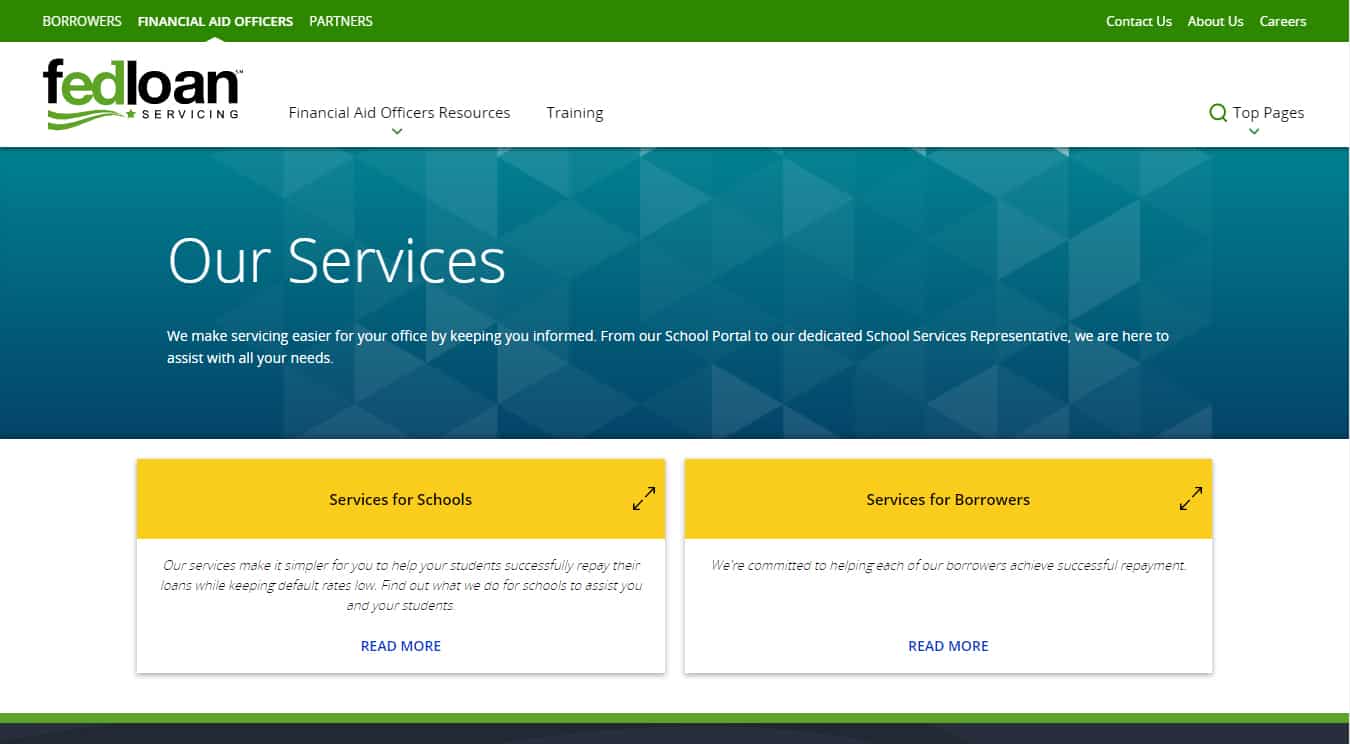Switch to the Borrowers section tab
The width and height of the screenshot is (1350, 744).
[82, 21]
